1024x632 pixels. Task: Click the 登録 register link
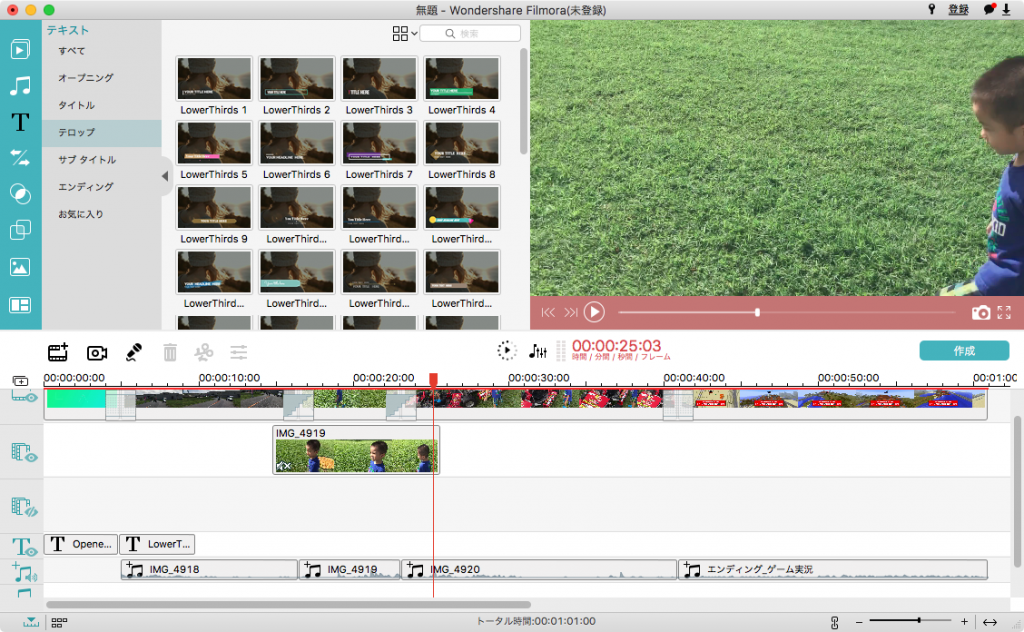pos(958,9)
